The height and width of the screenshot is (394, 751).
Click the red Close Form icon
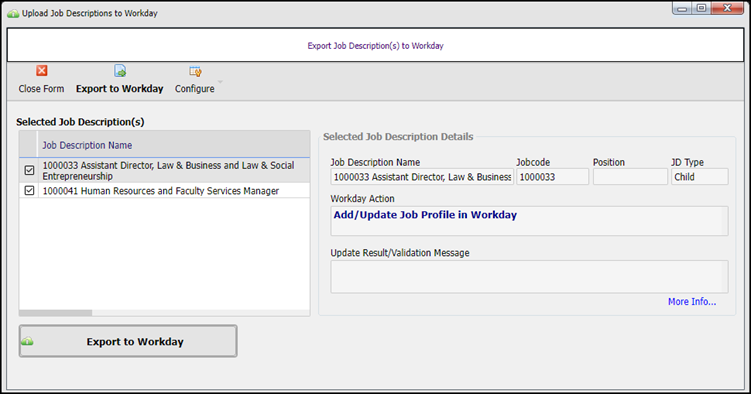tap(42, 71)
